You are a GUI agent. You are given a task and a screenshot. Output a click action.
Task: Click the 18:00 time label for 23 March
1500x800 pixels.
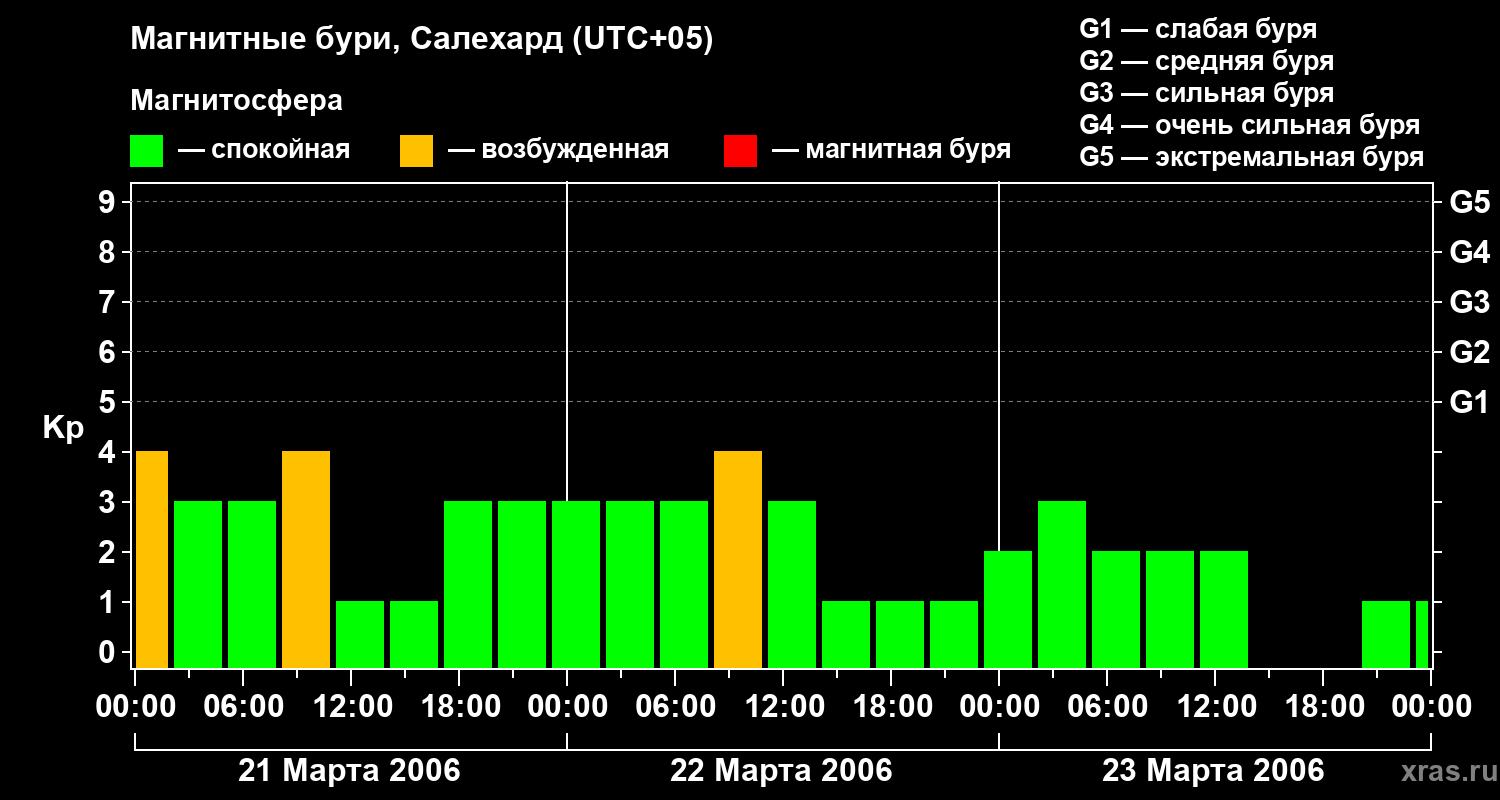pyautogui.click(x=1323, y=707)
